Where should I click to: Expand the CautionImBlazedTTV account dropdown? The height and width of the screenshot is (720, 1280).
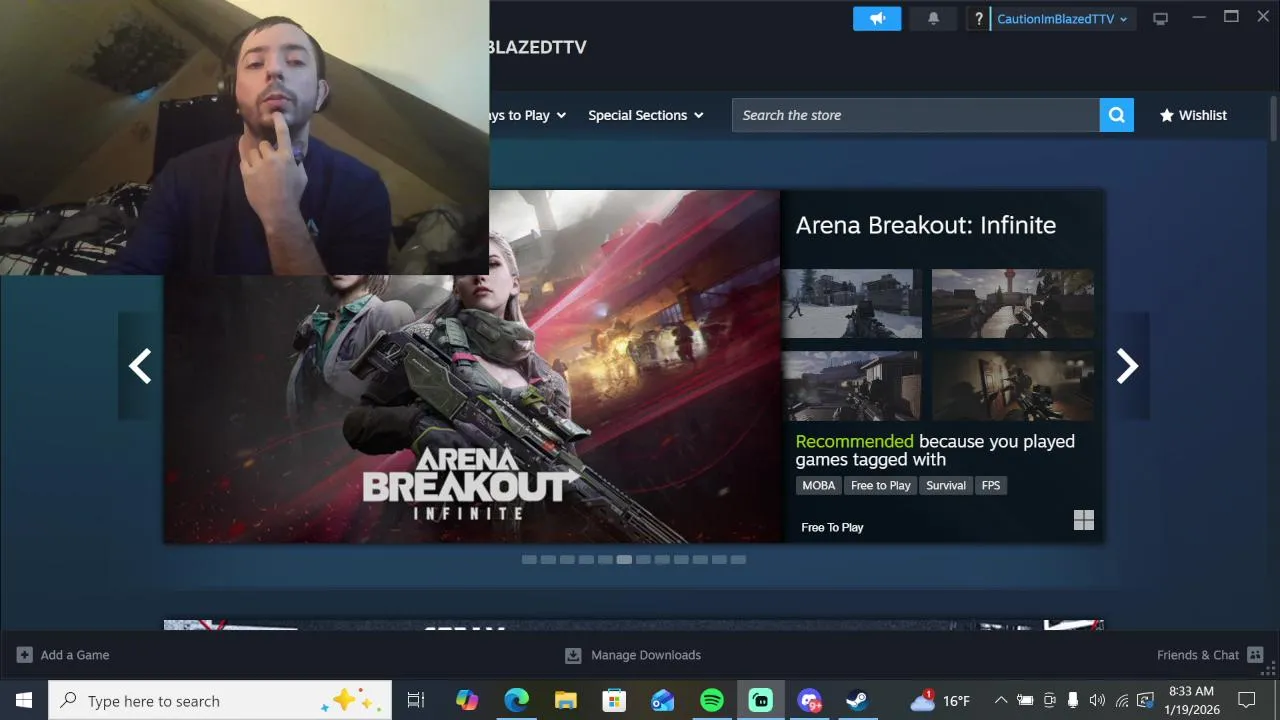(1062, 18)
